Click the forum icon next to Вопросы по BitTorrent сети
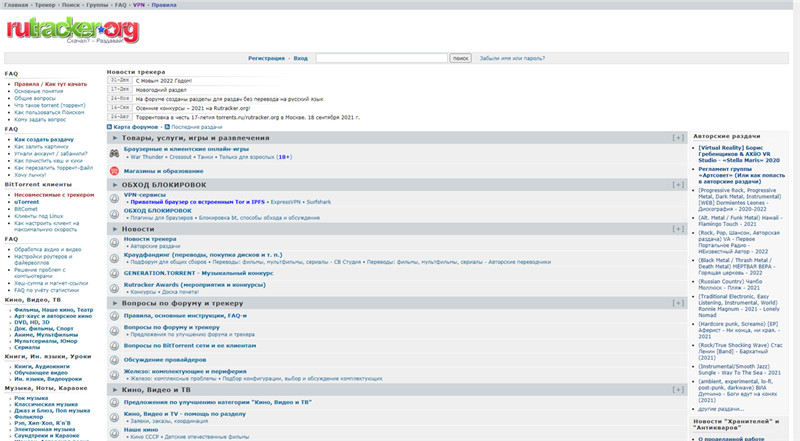The height and width of the screenshot is (441, 800). (115, 346)
